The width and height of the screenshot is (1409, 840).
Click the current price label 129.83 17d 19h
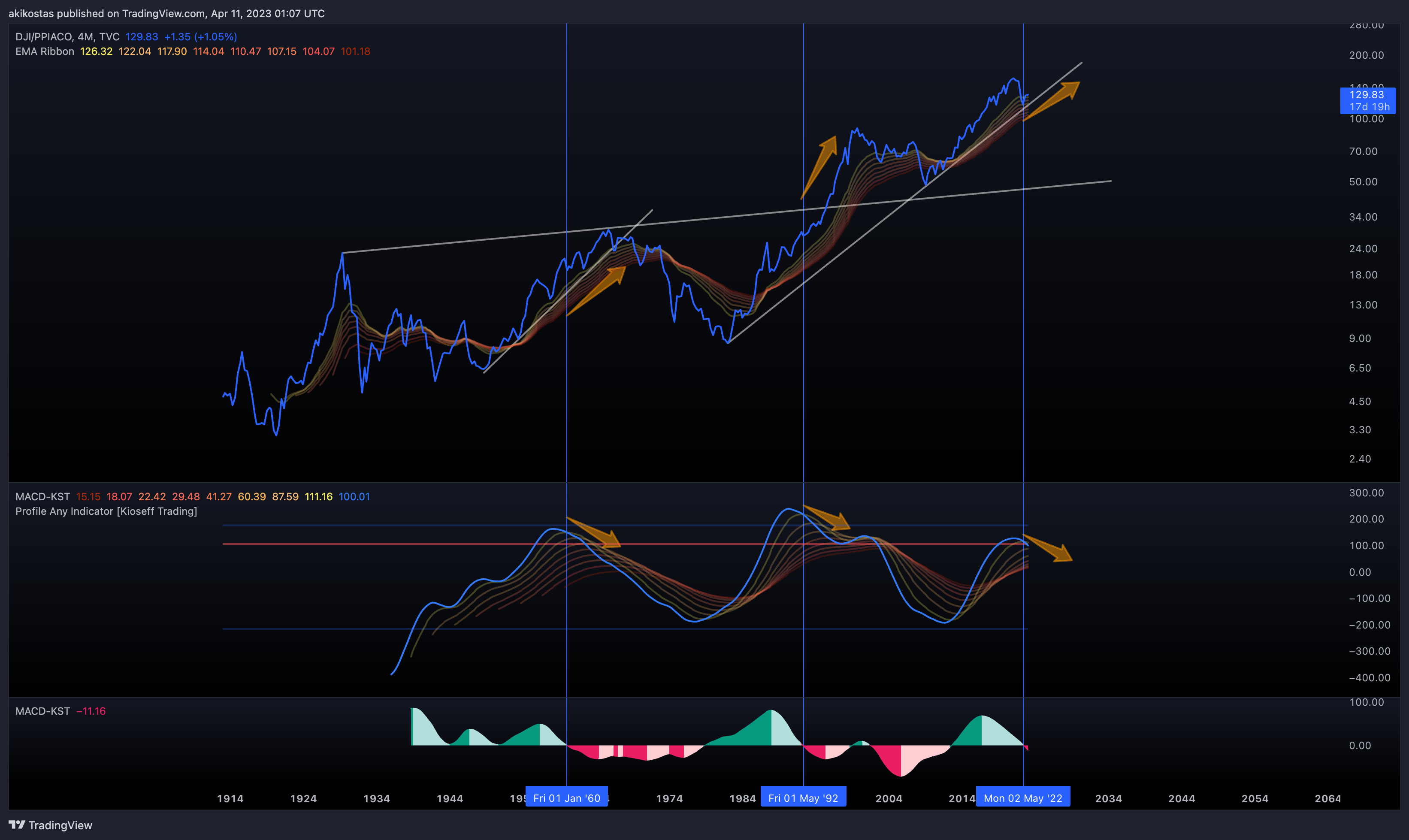1368,101
